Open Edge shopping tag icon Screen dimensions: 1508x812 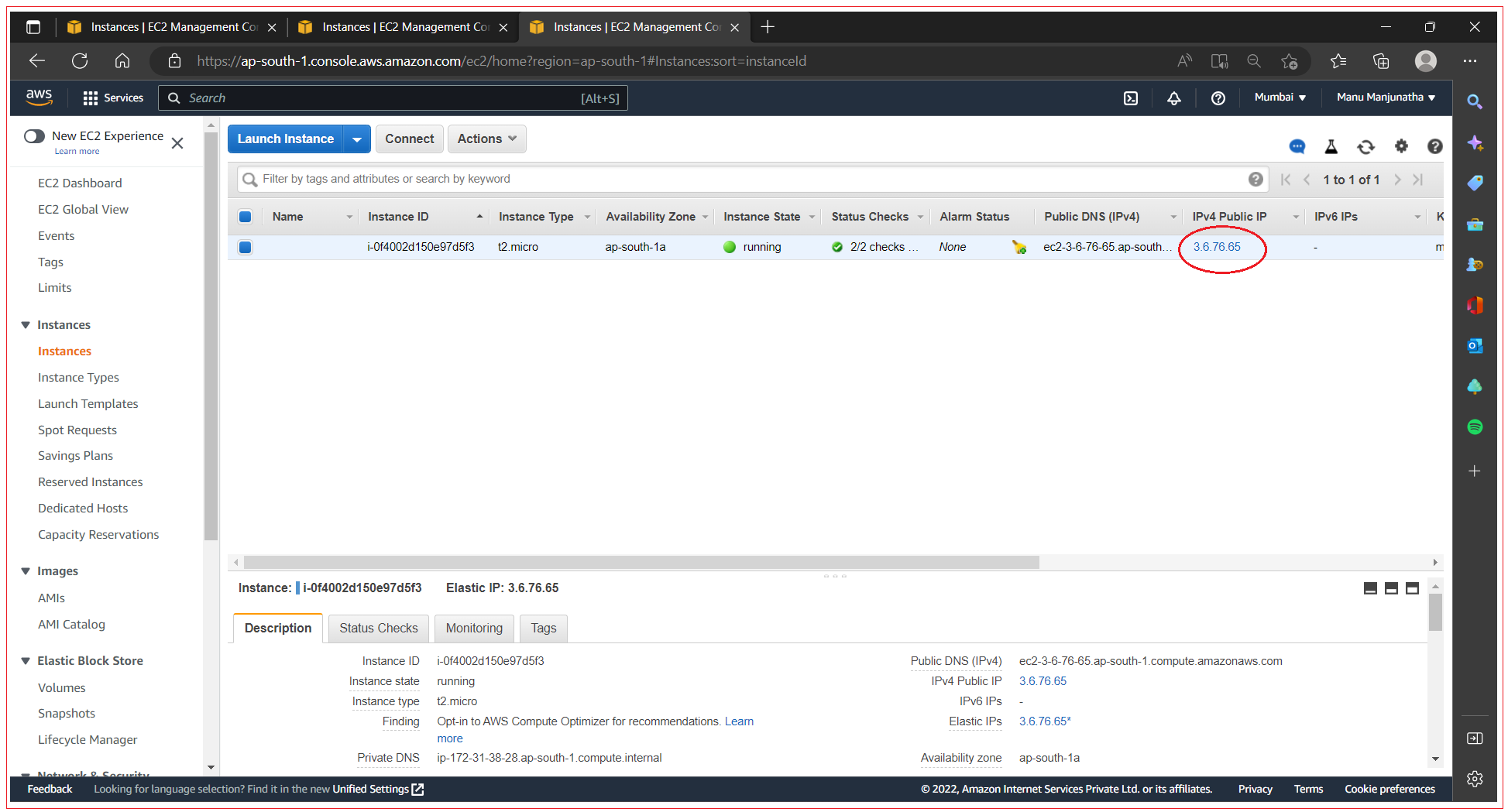1475,183
